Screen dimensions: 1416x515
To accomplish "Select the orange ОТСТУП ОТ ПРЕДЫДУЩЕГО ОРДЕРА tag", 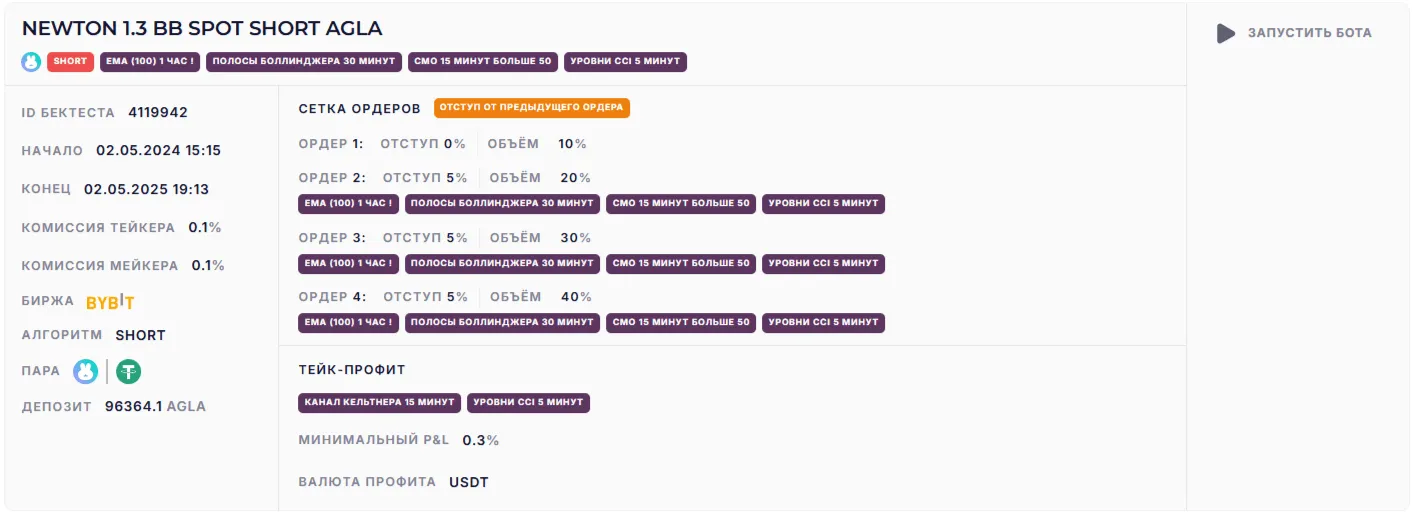I will [x=532, y=108].
